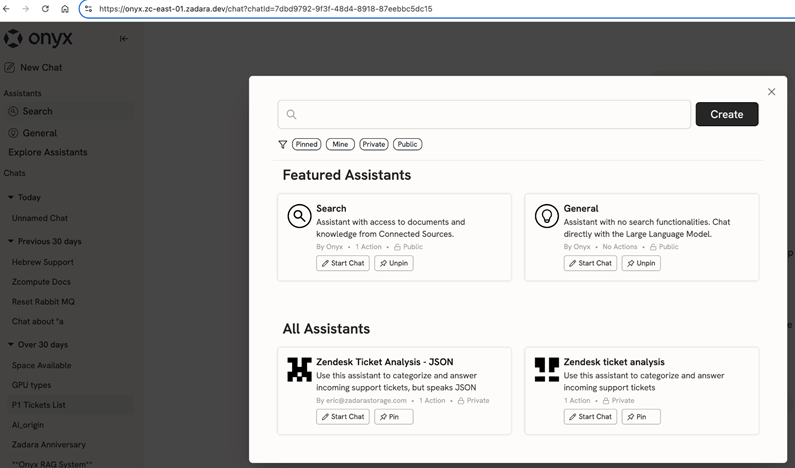Close the assistants dialog with X

[x=771, y=92]
